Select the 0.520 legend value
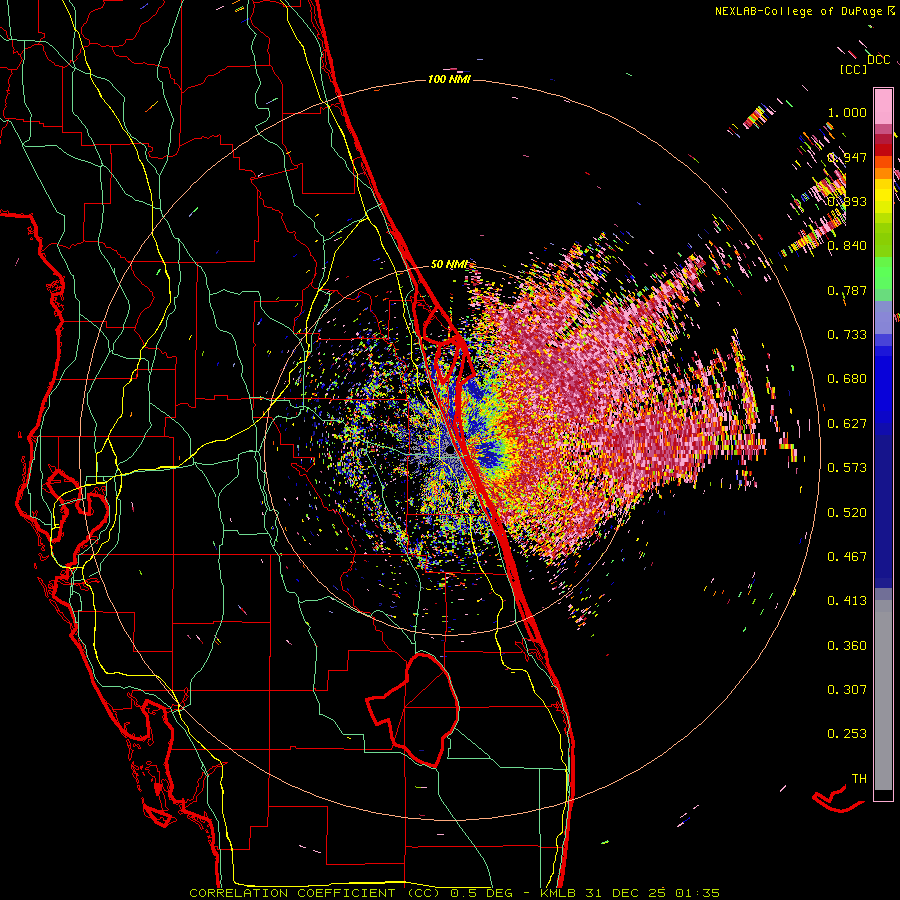Viewport: 900px width, 900px height. tap(847, 512)
